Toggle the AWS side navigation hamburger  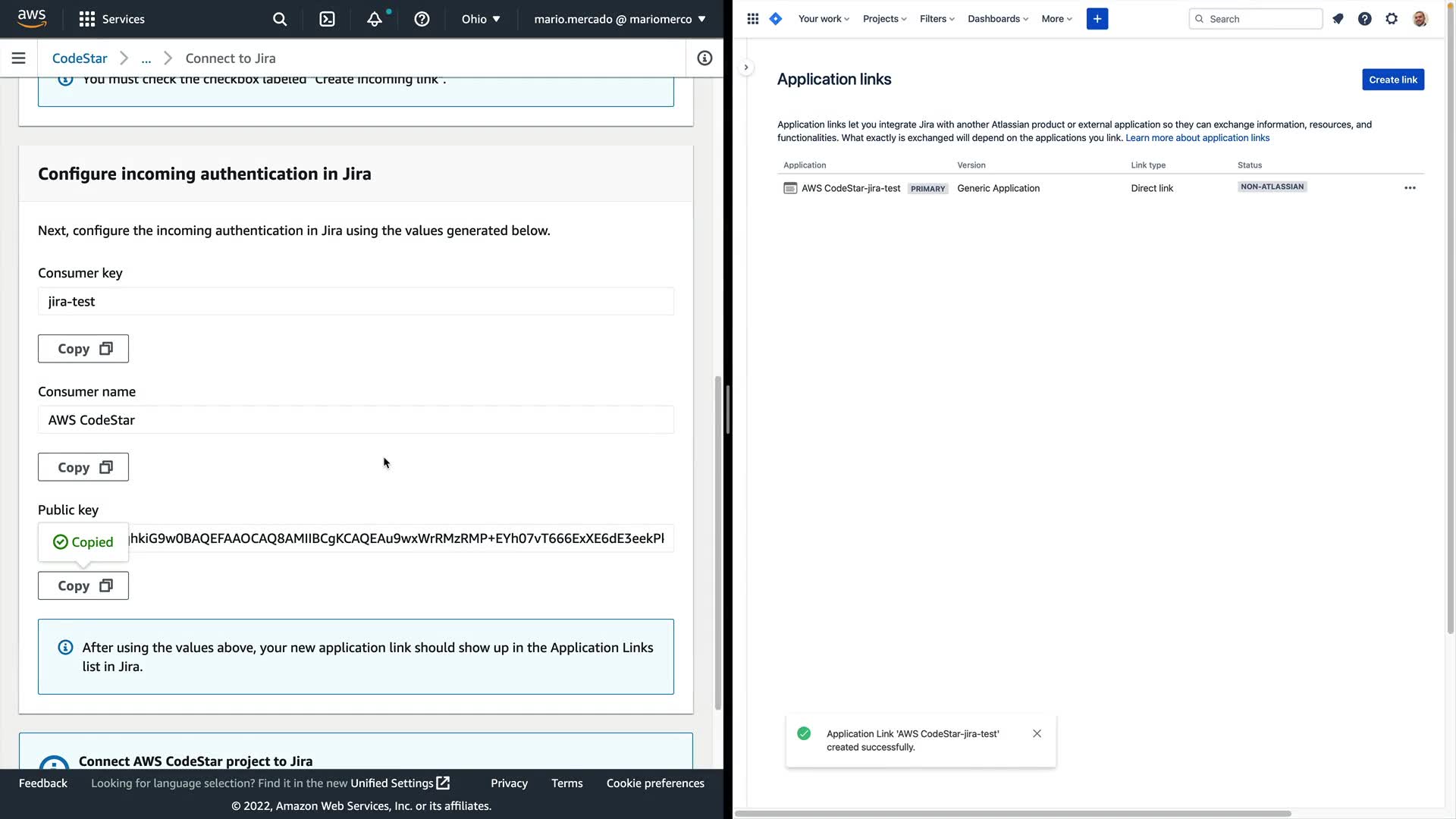19,58
